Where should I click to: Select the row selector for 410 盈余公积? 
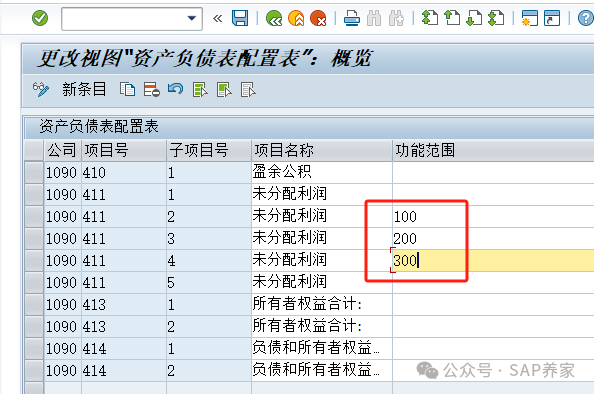click(34, 172)
